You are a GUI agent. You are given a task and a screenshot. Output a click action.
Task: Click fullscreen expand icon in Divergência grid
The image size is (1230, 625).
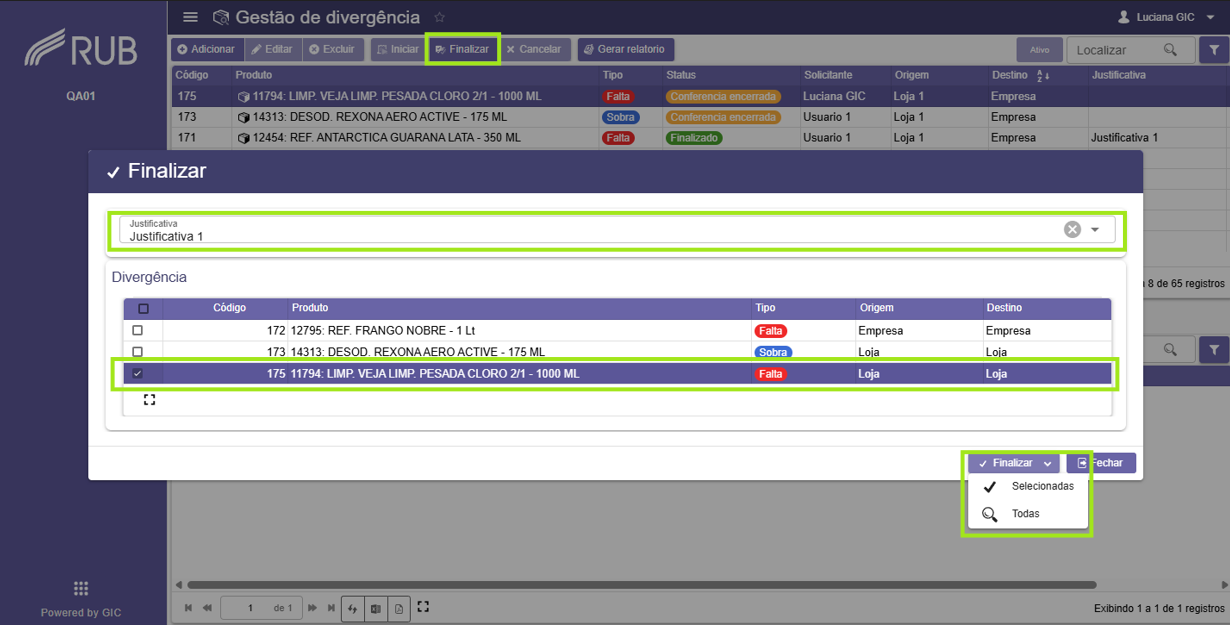pos(149,400)
